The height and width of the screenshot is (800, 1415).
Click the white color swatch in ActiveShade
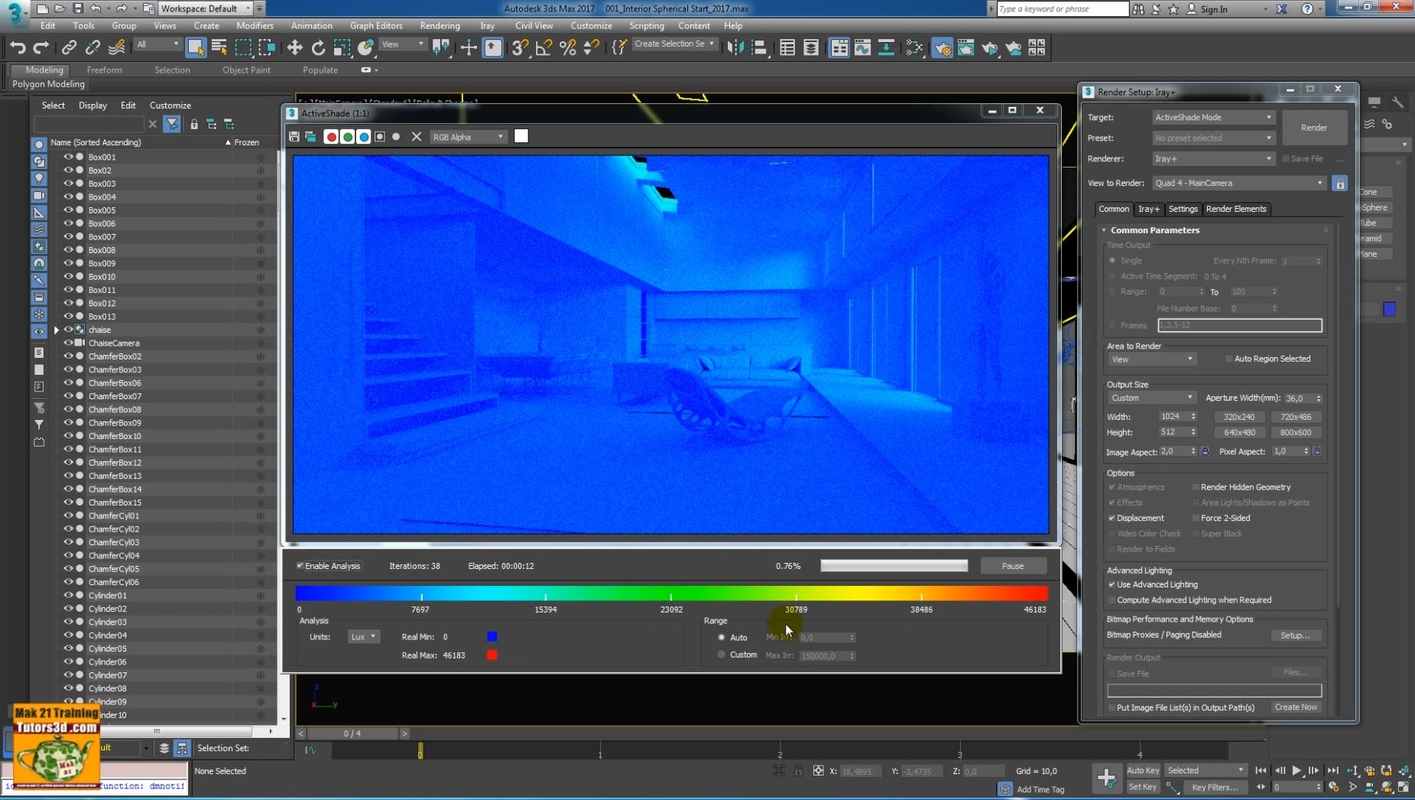521,136
